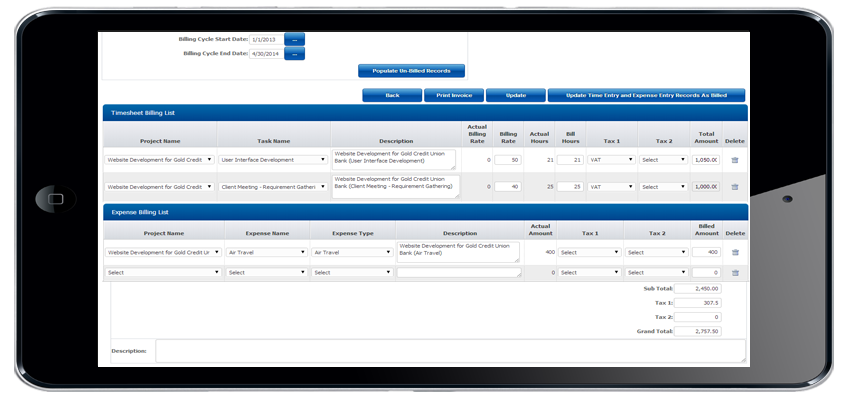Go Back using the Back button
Image resolution: width=850 pixels, height=400 pixels.
click(x=392, y=95)
